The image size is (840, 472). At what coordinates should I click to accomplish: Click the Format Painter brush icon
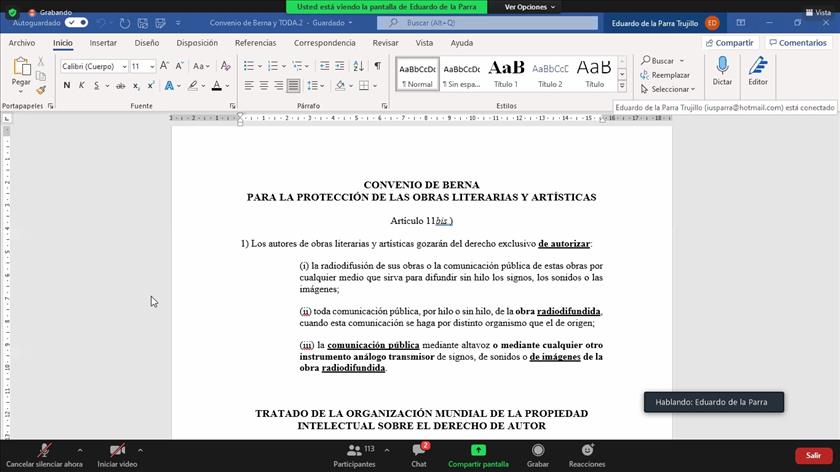pyautogui.click(x=41, y=90)
